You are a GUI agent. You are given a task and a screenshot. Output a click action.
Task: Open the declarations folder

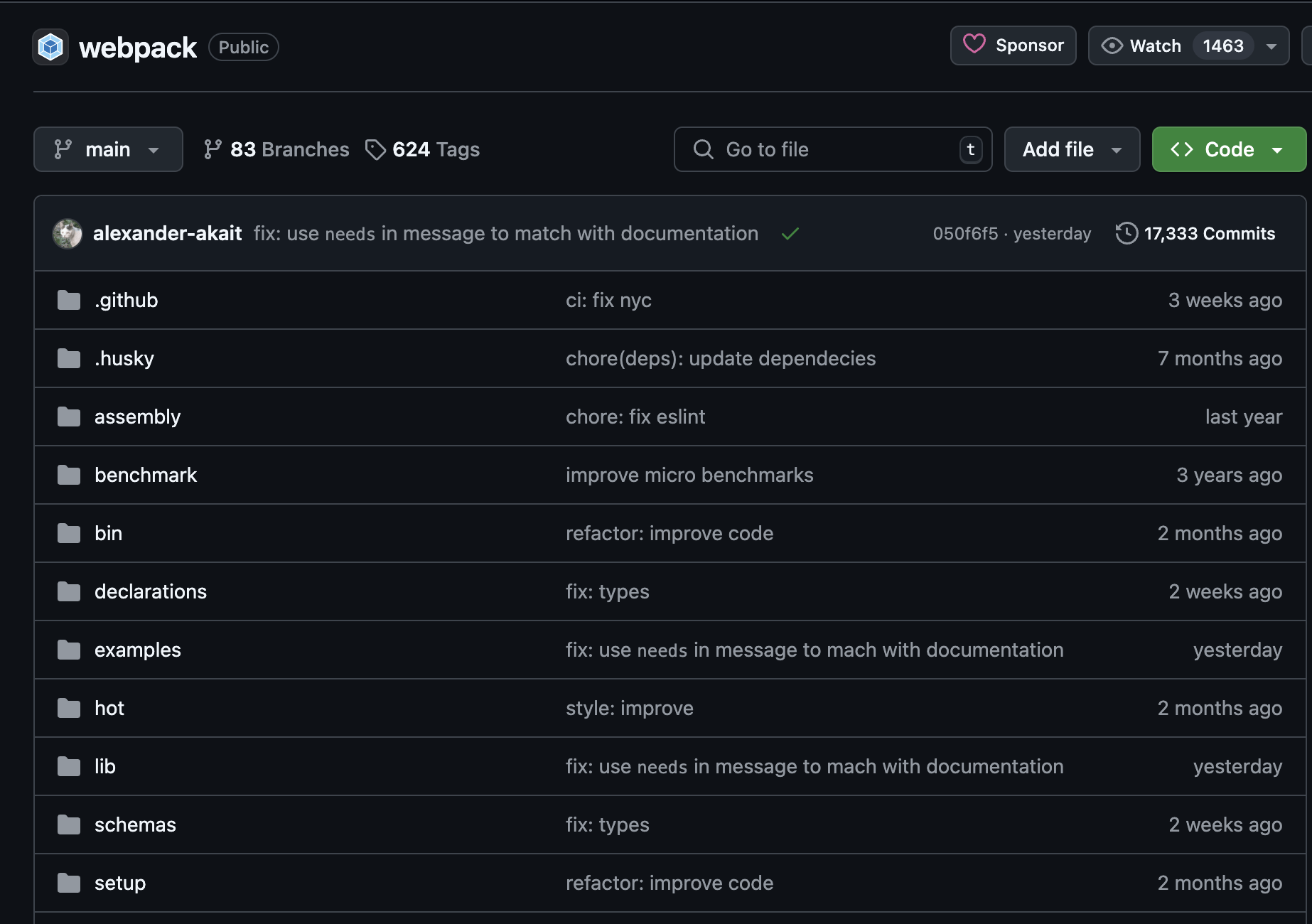tap(151, 591)
